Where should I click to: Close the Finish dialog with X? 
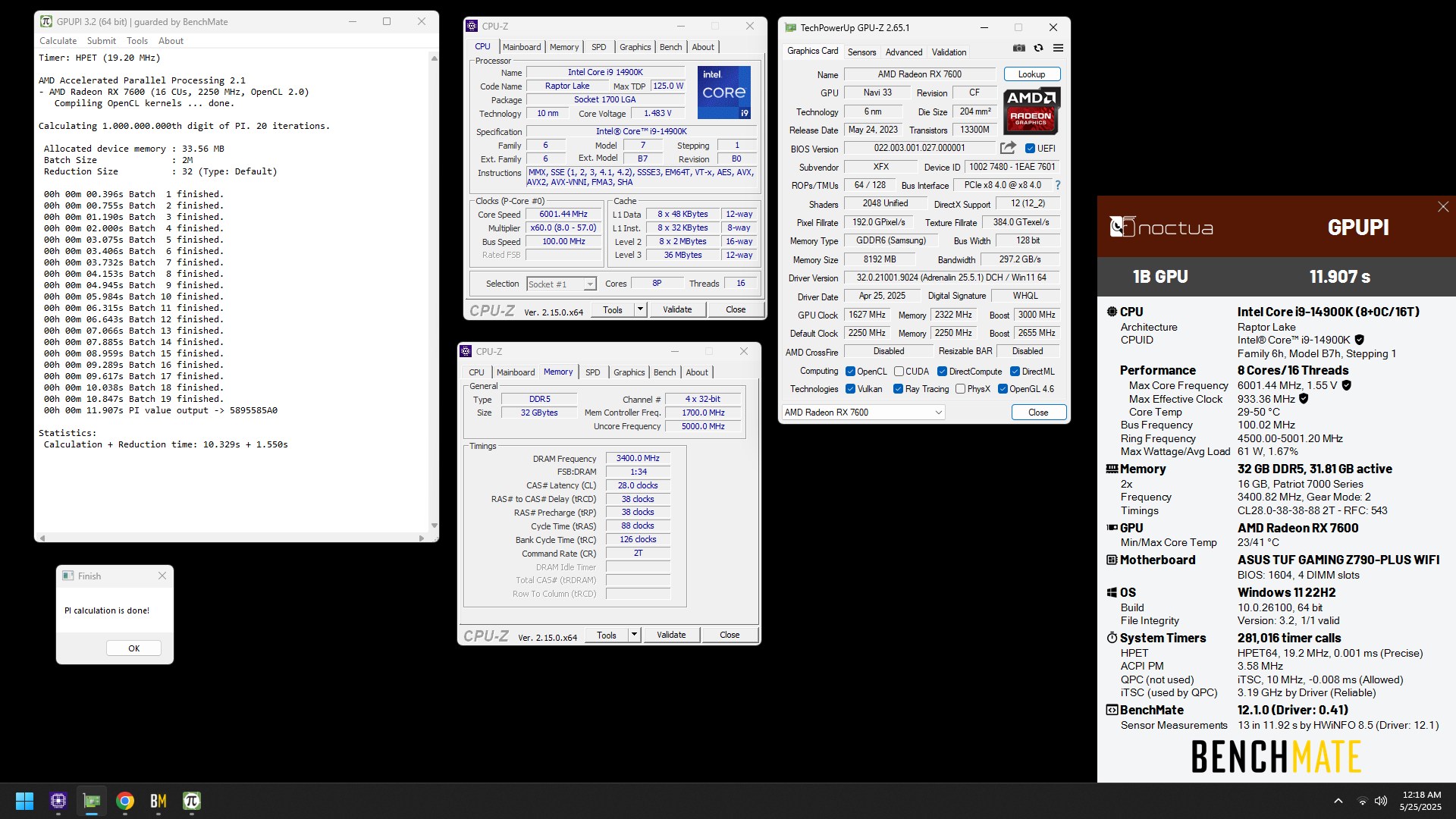tap(162, 576)
